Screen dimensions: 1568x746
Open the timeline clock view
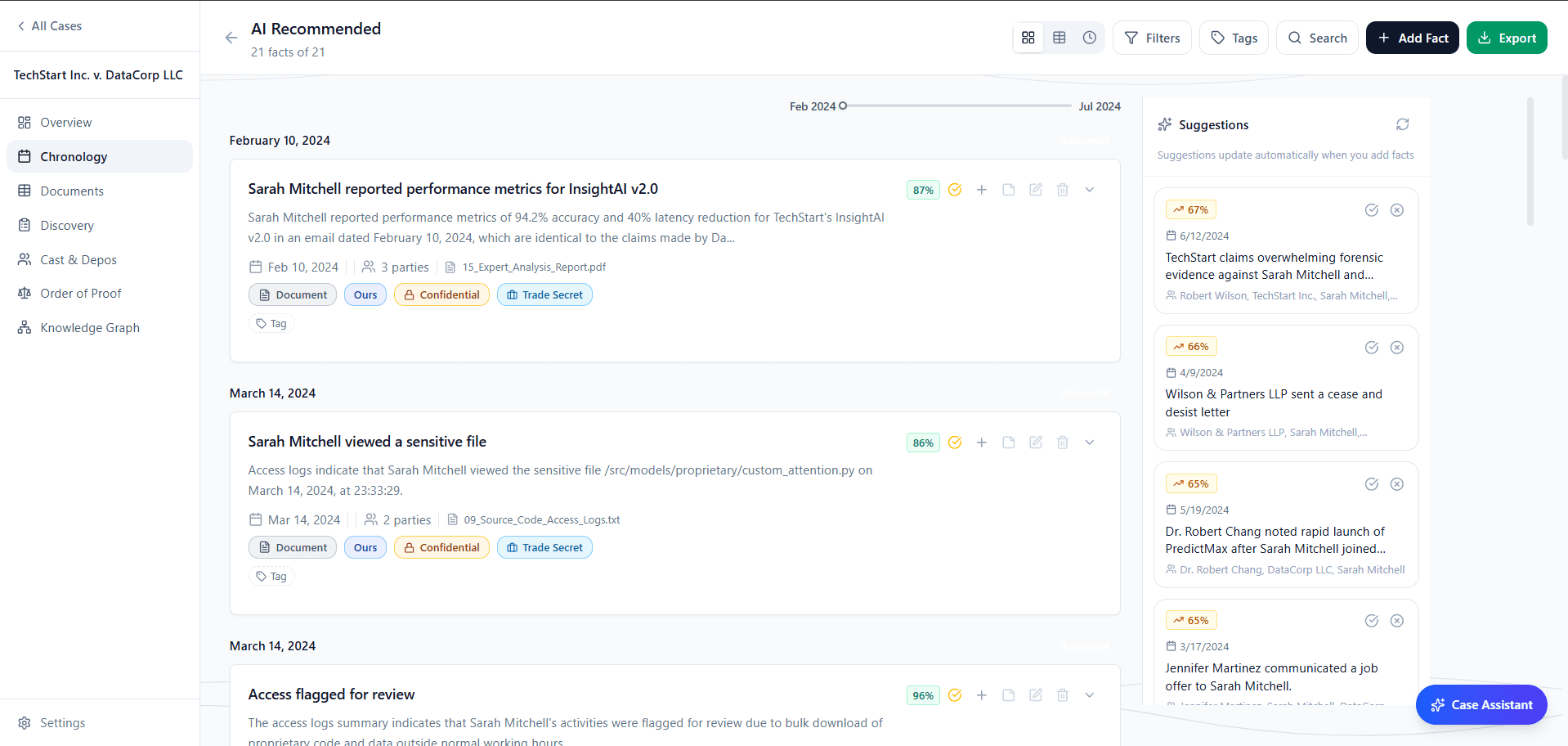click(1089, 38)
